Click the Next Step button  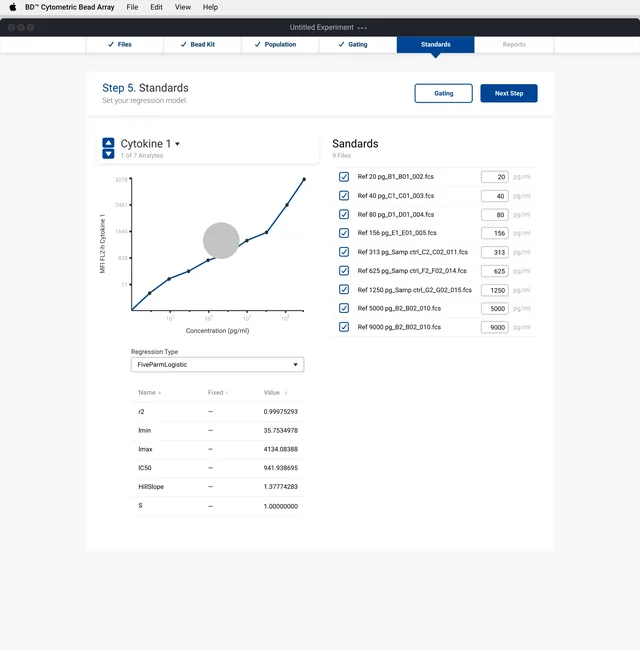pyautogui.click(x=509, y=93)
